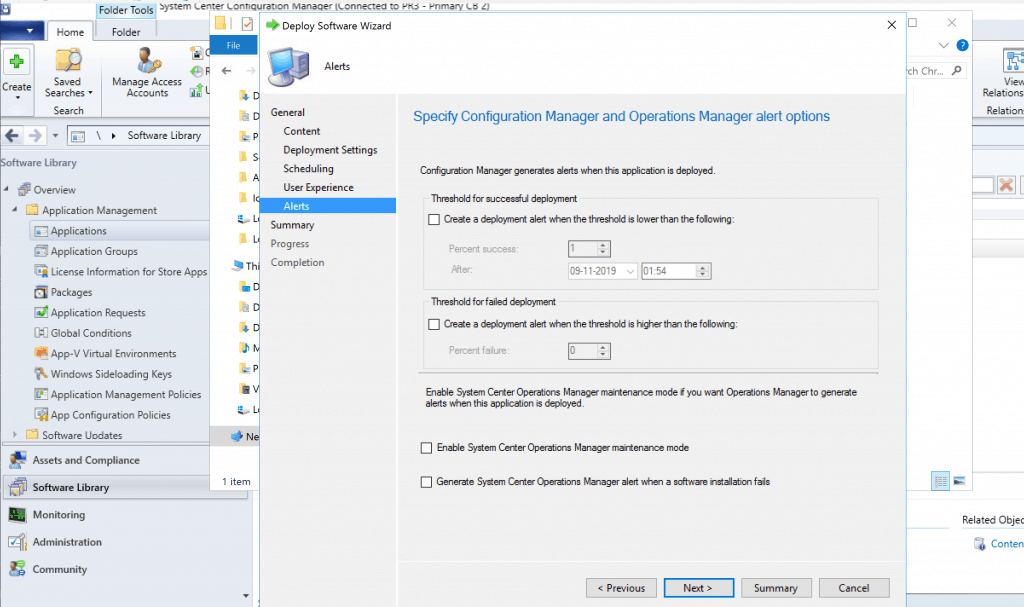
Task: Open License Information for Store Apps
Action: pos(129,271)
